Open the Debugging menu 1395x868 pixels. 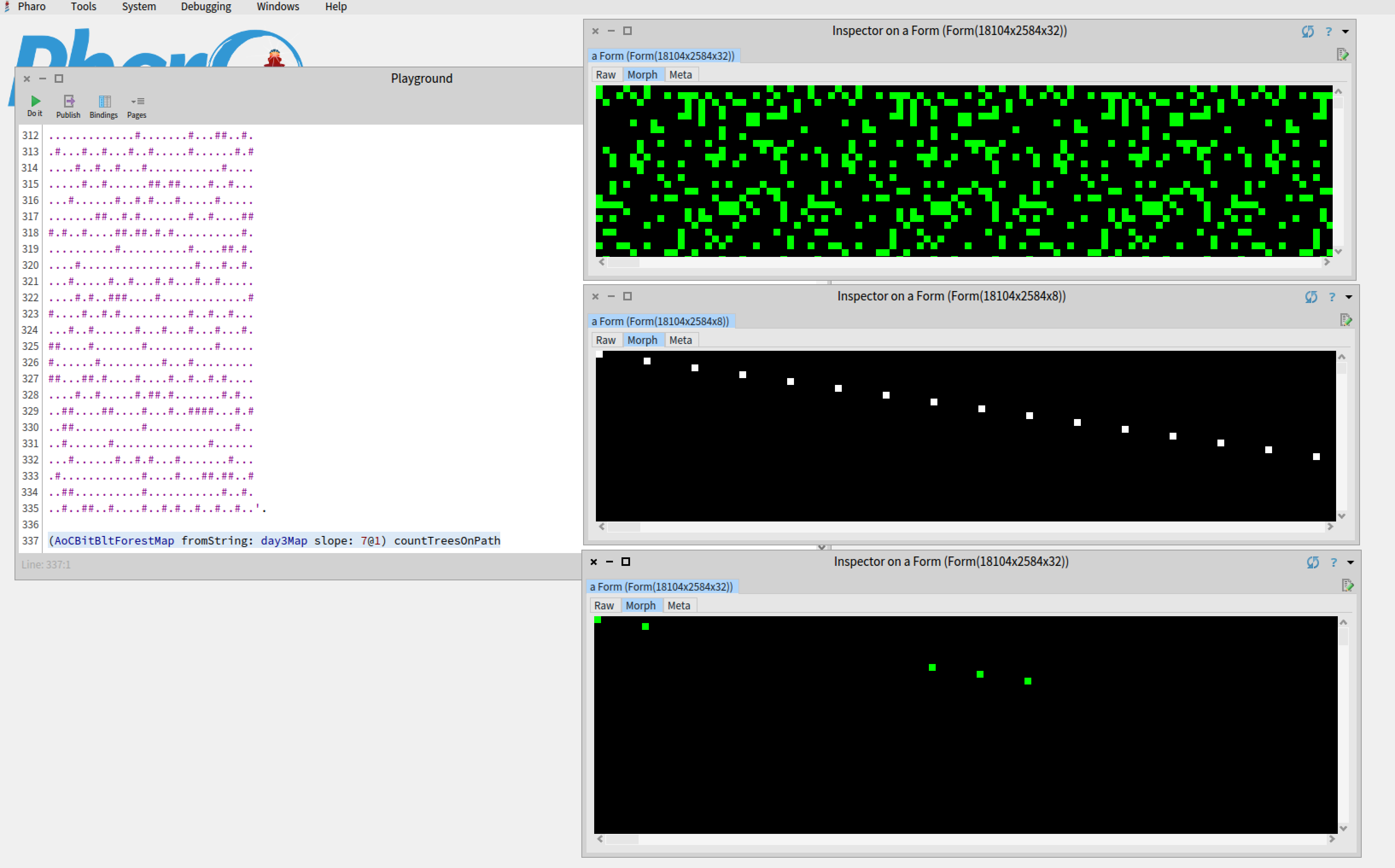point(205,7)
